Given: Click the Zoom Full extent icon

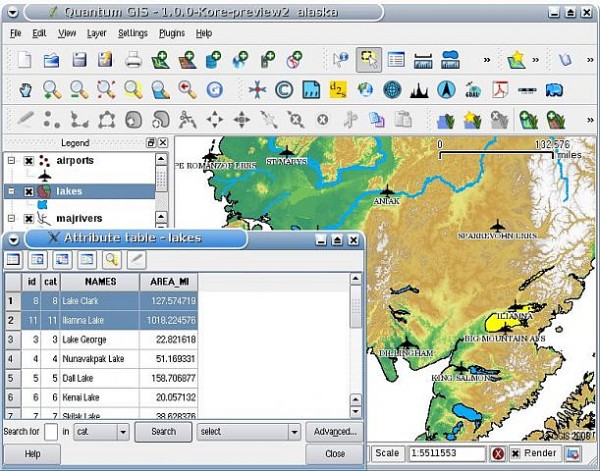Looking at the screenshot, I should 106,90.
